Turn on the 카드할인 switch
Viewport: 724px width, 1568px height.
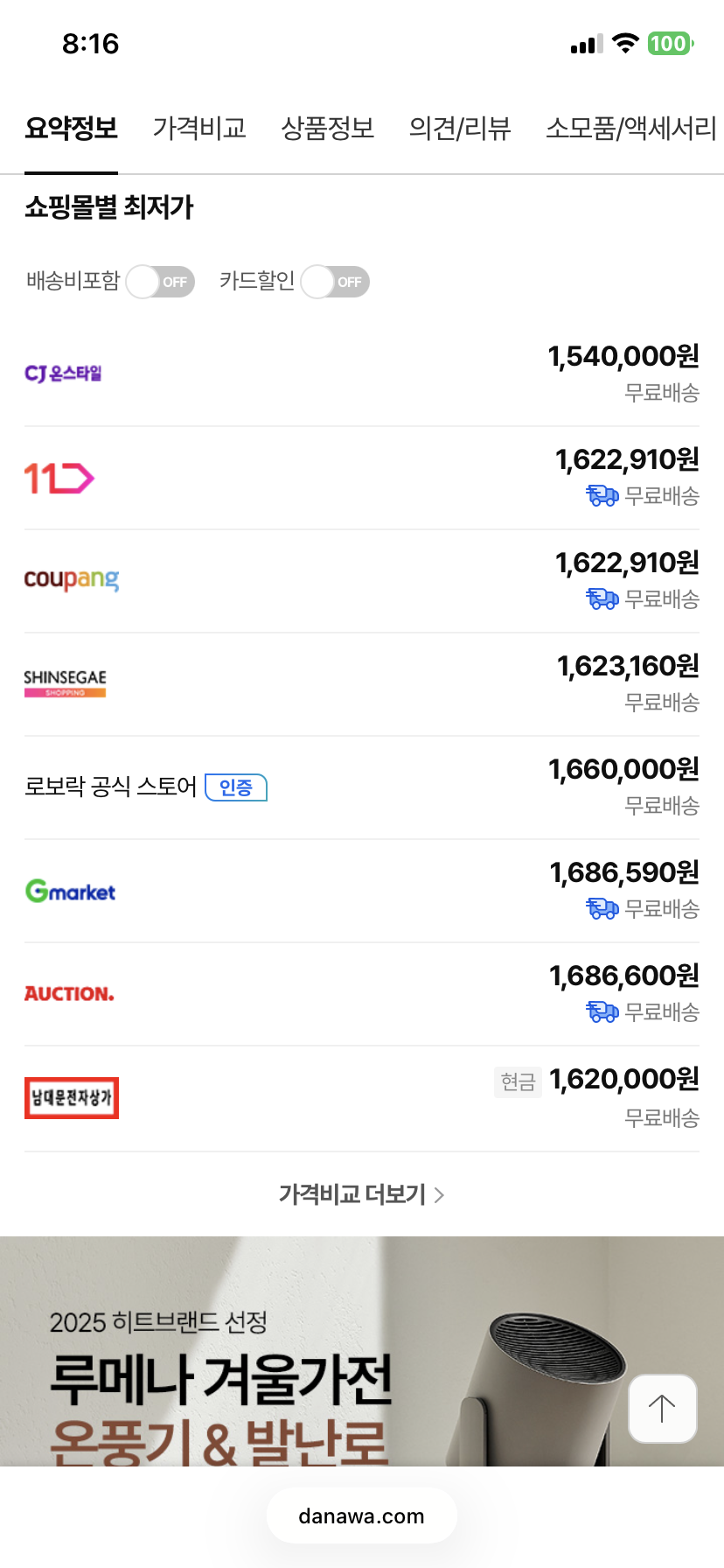pyautogui.click(x=335, y=282)
